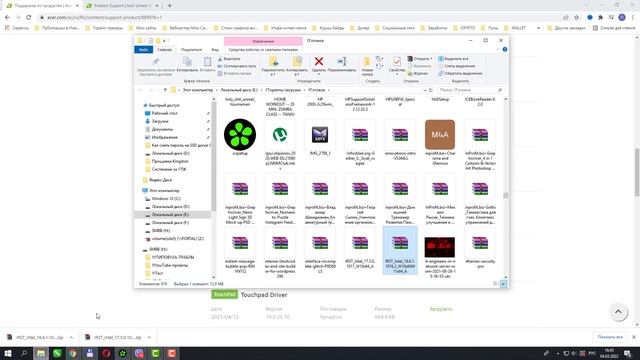Open the File (Файл) ribbon tab
This screenshot has width=640, height=360.
pos(143,50)
